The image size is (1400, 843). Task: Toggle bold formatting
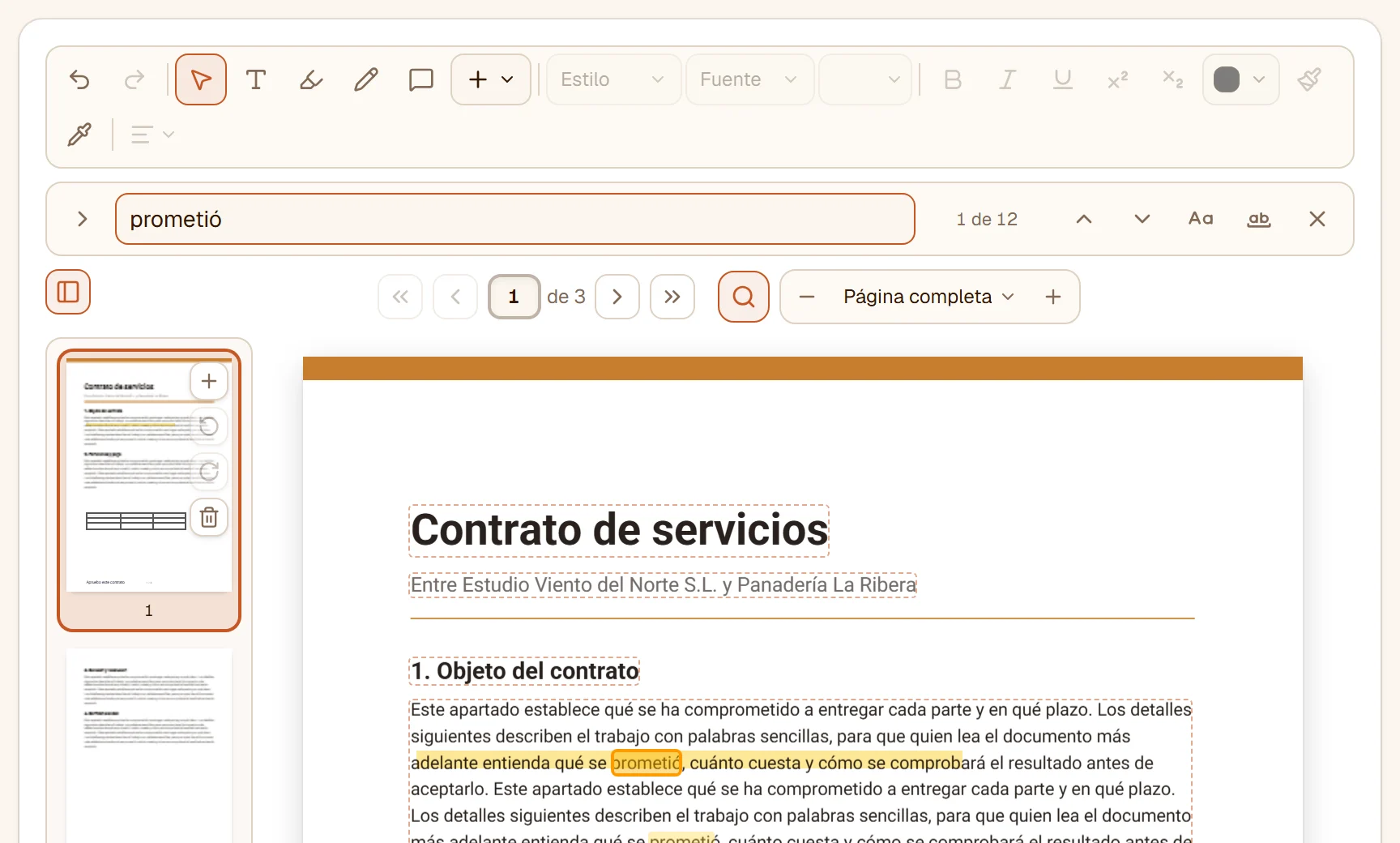click(x=953, y=79)
